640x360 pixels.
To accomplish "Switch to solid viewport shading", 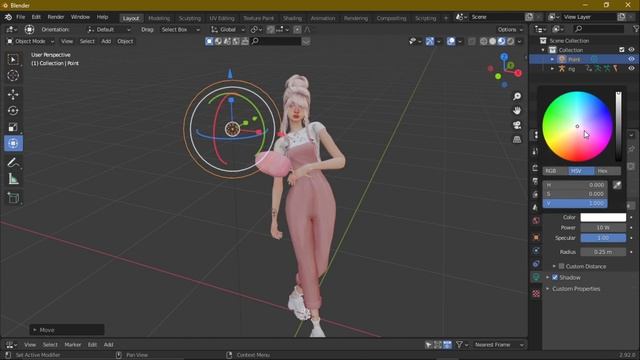I will (x=493, y=41).
